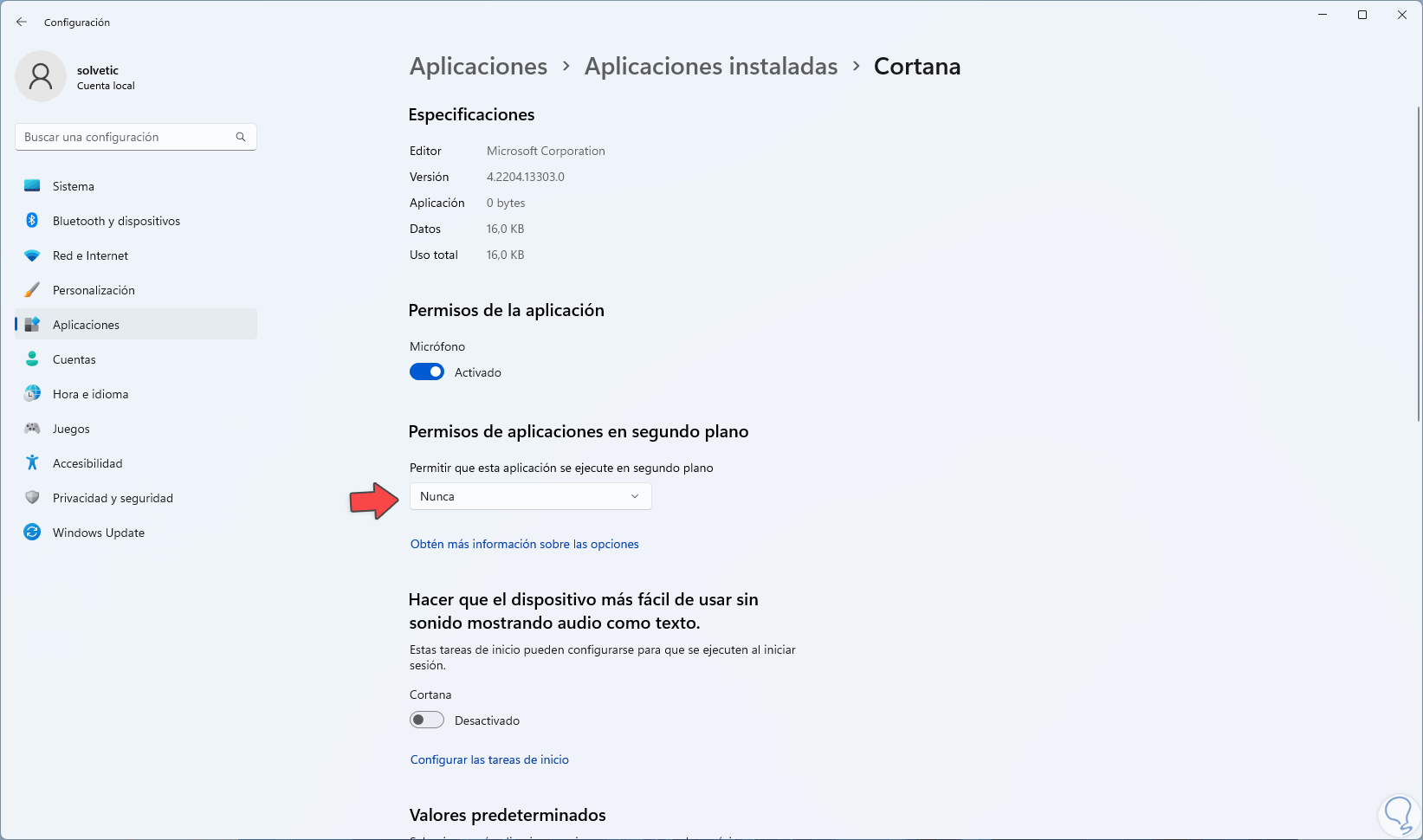
Task: Click the Red e Internet wifi icon
Action: click(32, 255)
